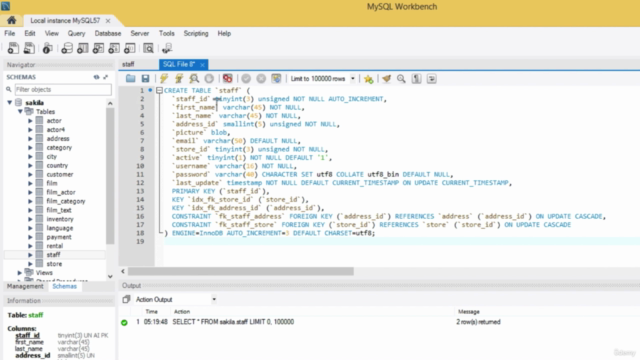The width and height of the screenshot is (640, 360).
Task: Collapse the Tables tree node
Action: point(20,111)
